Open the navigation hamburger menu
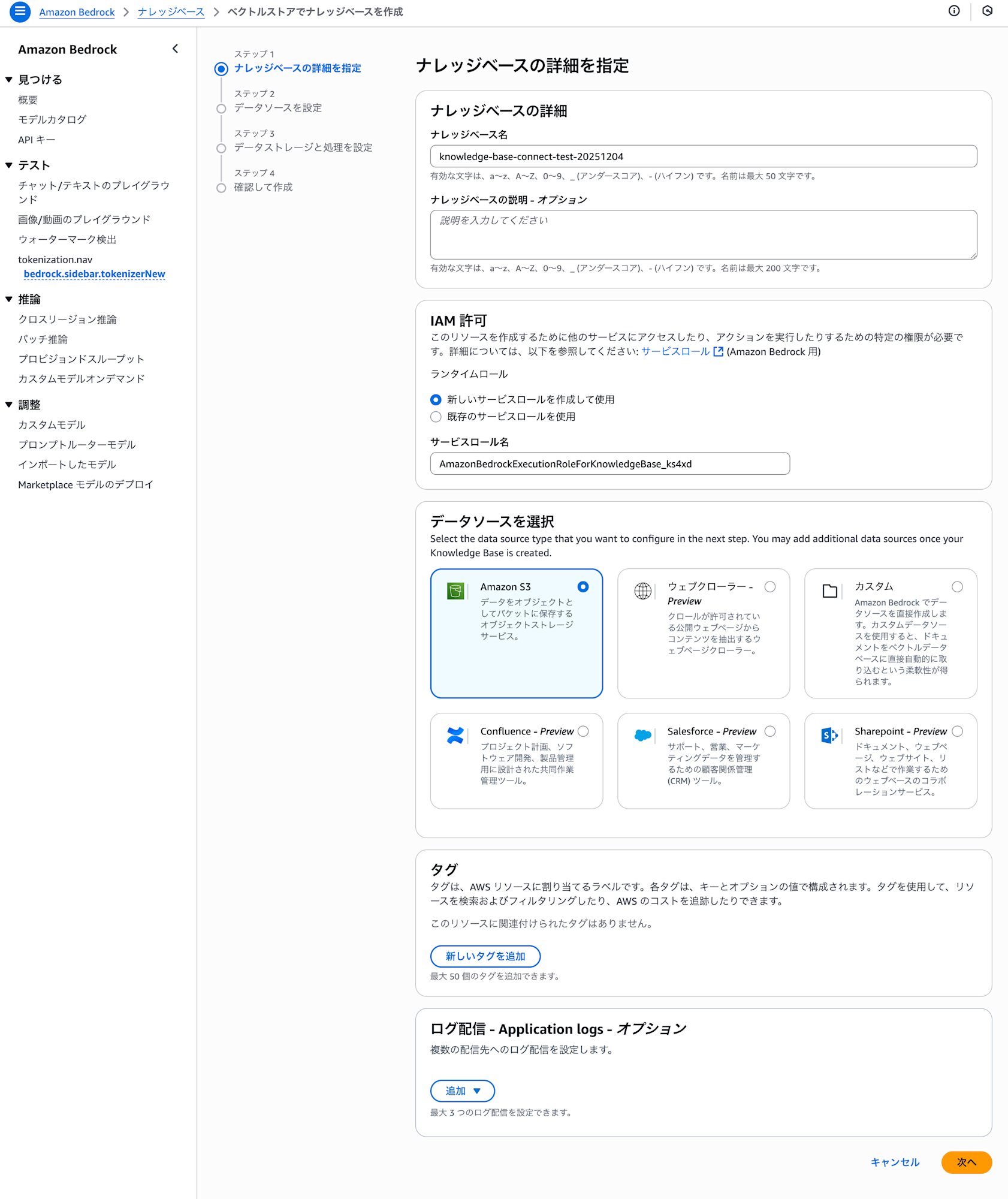The width and height of the screenshot is (1008, 1199). tap(20, 12)
